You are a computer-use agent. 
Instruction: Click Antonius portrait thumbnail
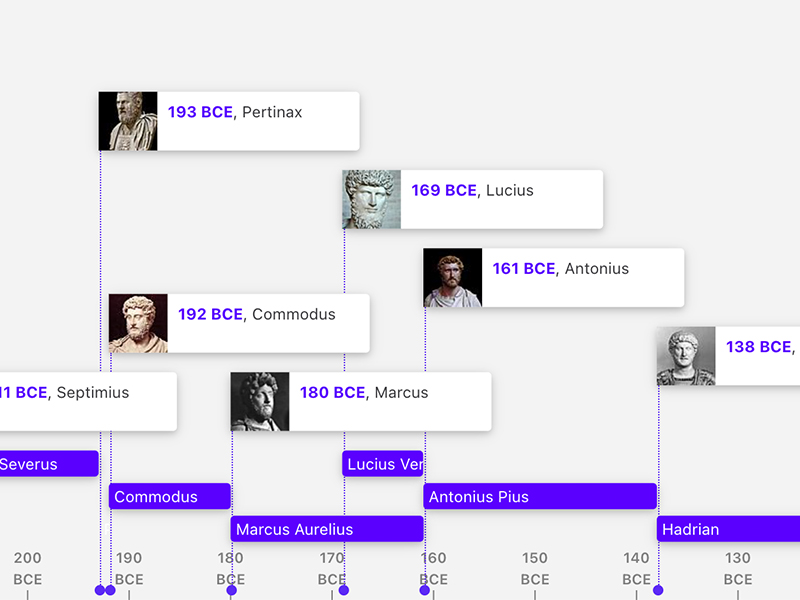(x=453, y=277)
